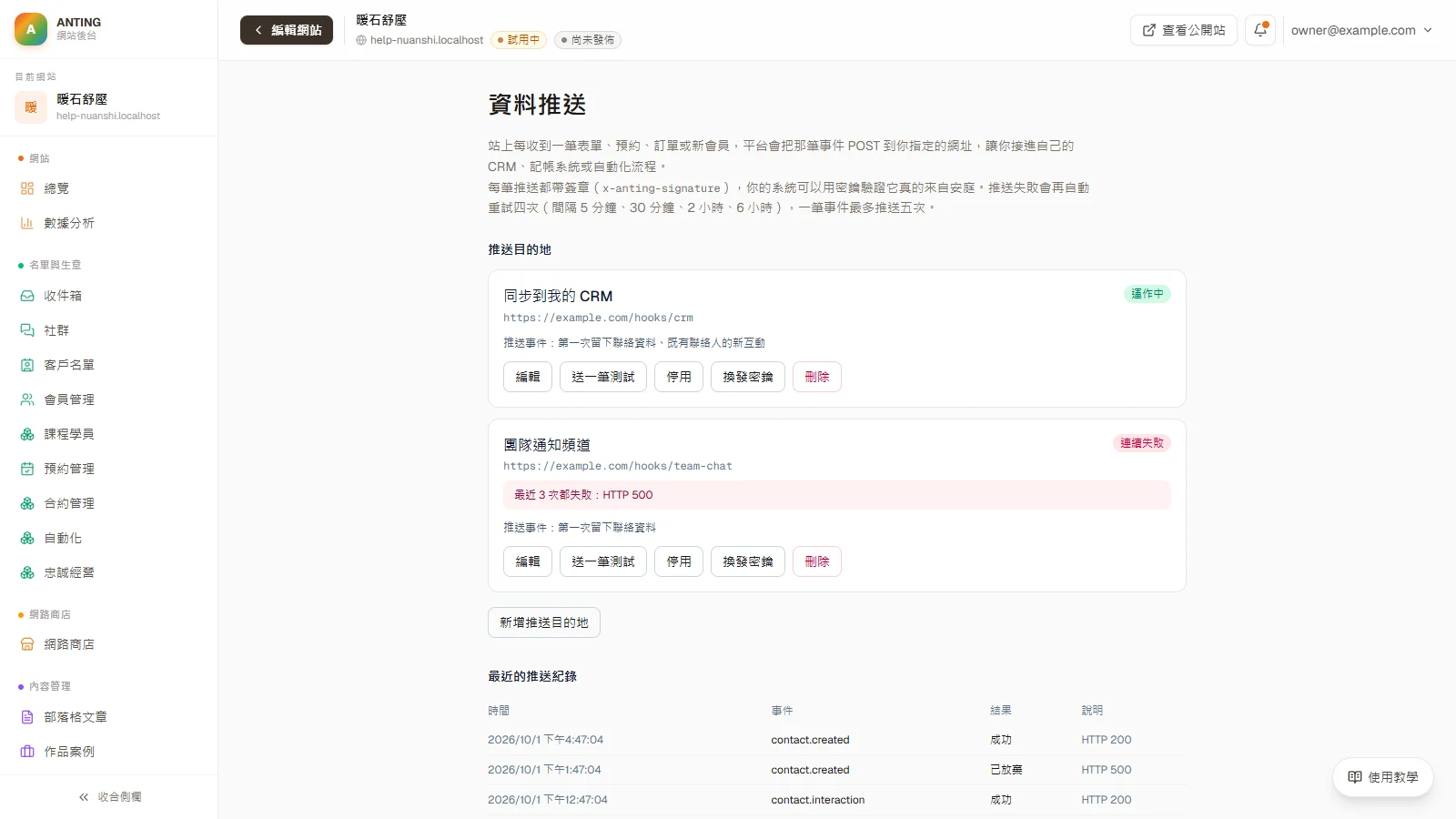Click the contact.interaction event cell
1456x819 pixels.
click(x=818, y=800)
